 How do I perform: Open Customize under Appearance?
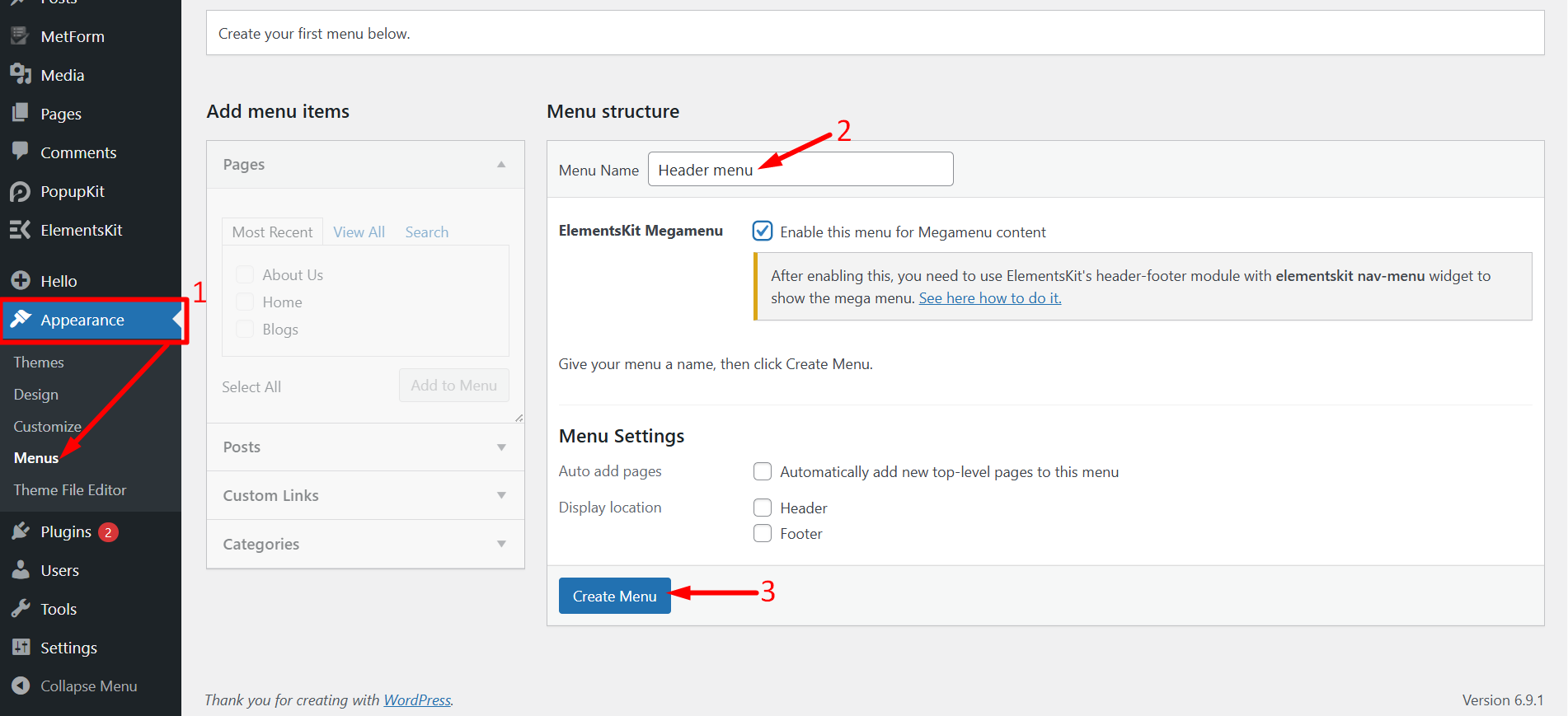(x=47, y=427)
